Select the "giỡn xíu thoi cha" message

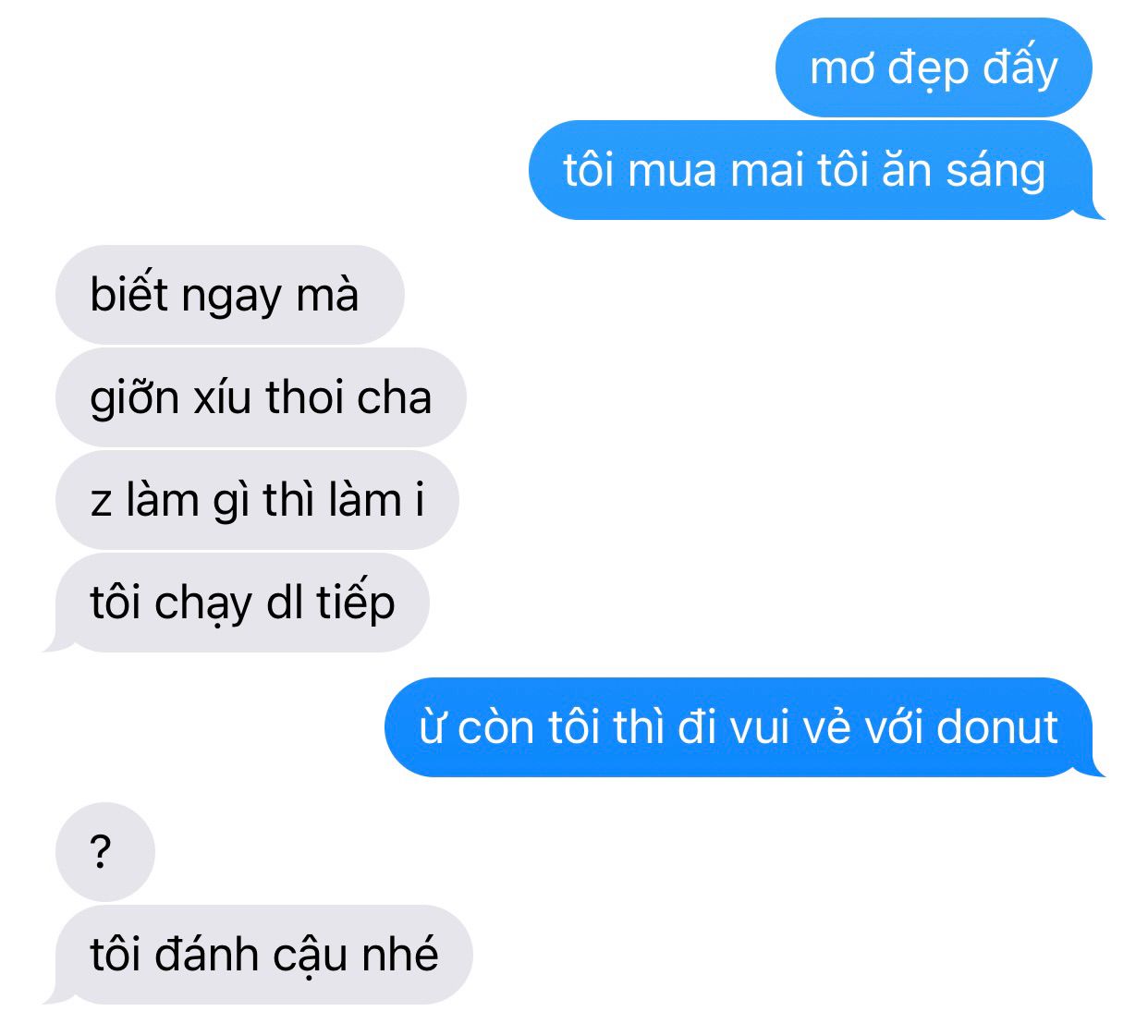click(x=261, y=397)
